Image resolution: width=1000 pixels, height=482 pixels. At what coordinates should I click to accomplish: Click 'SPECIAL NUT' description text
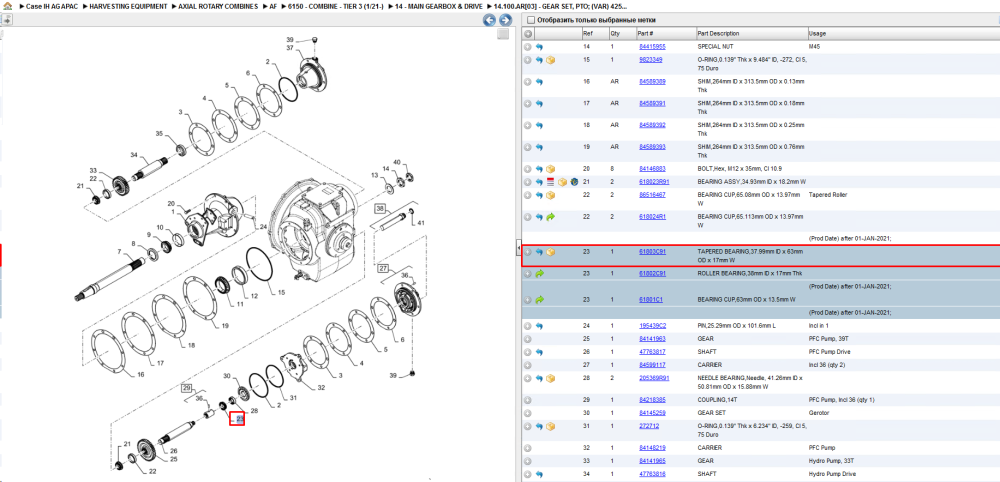click(716, 47)
